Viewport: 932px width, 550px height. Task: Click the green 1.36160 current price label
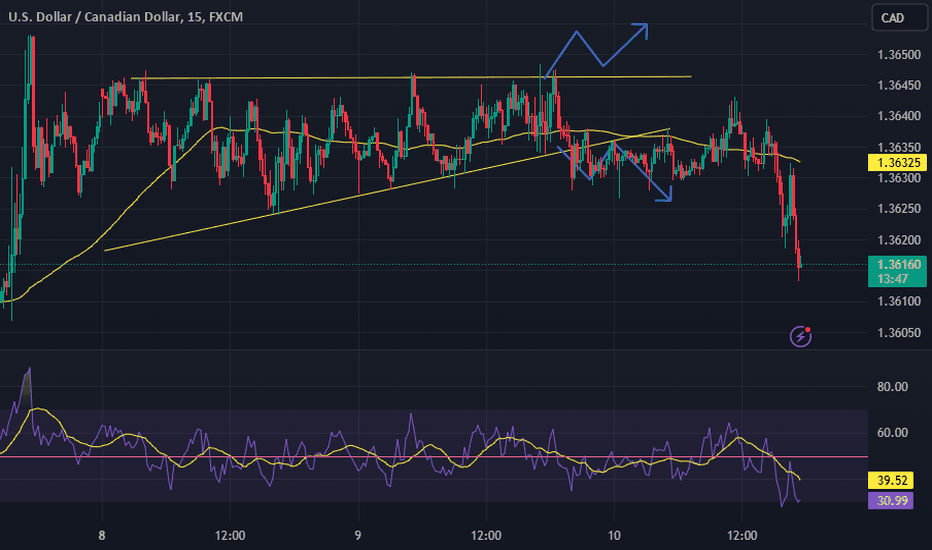[x=898, y=264]
